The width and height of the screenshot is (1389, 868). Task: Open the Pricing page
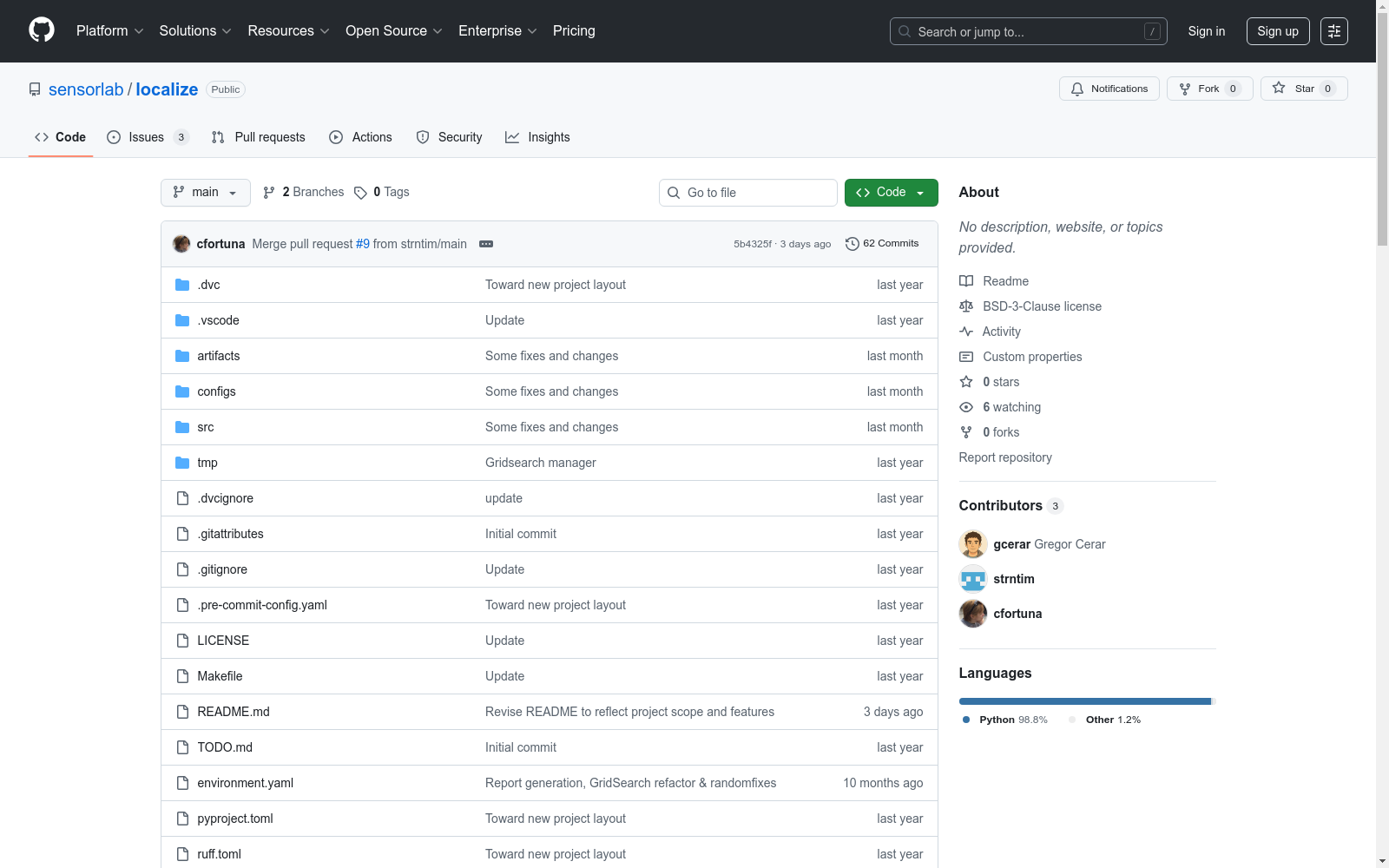(x=574, y=31)
